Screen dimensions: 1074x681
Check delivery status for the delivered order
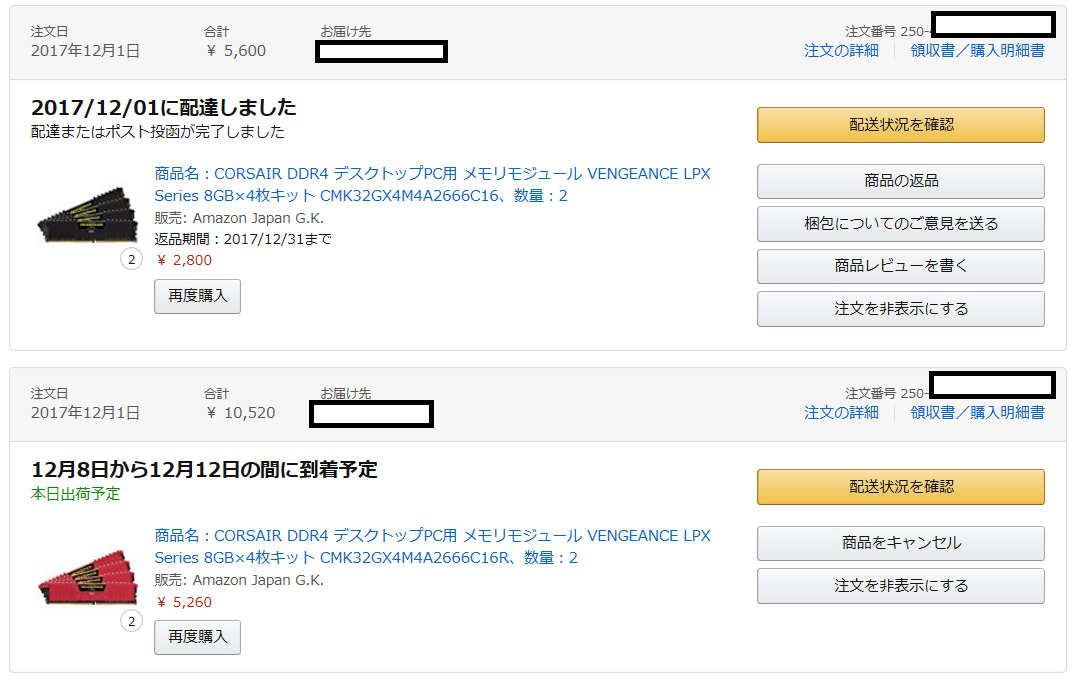(900, 125)
